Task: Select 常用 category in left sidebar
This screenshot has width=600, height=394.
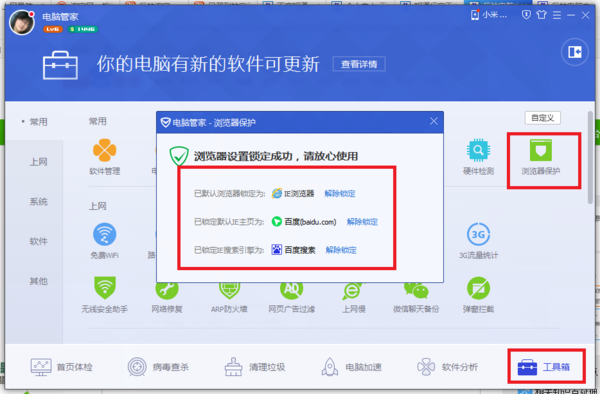Action: 38,122
